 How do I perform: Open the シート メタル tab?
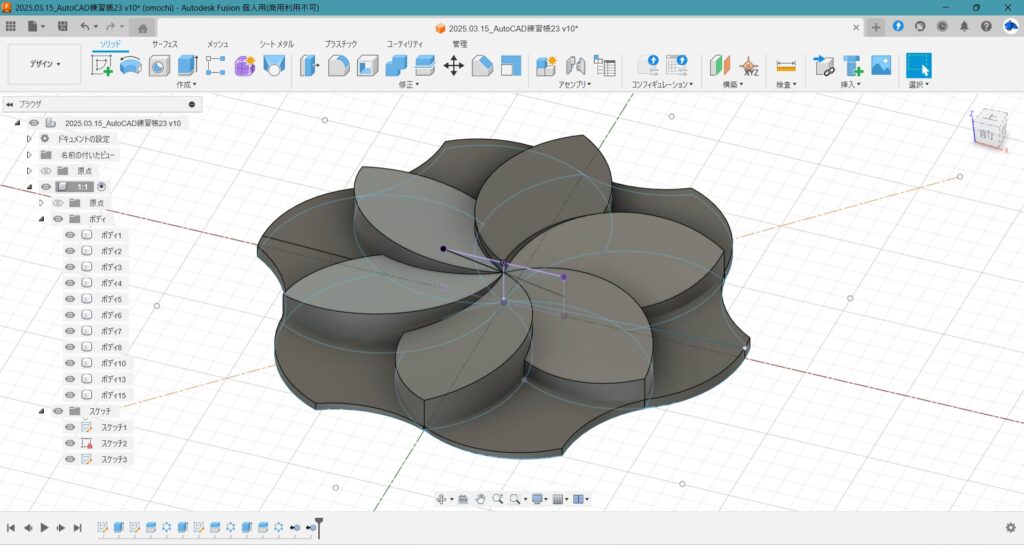pos(276,44)
